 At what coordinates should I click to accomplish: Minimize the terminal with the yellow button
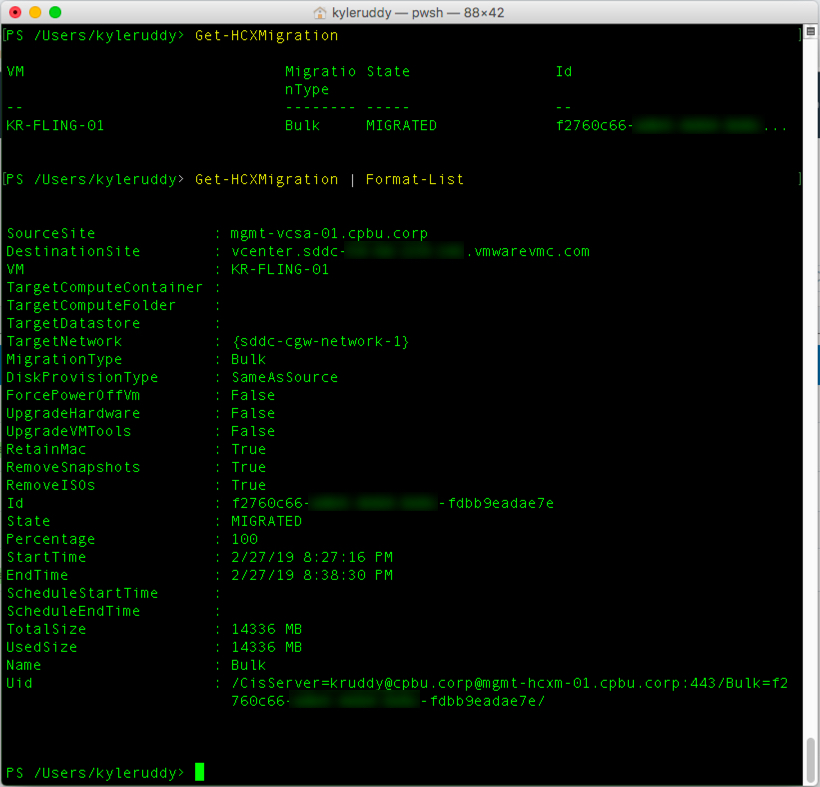(x=34, y=12)
